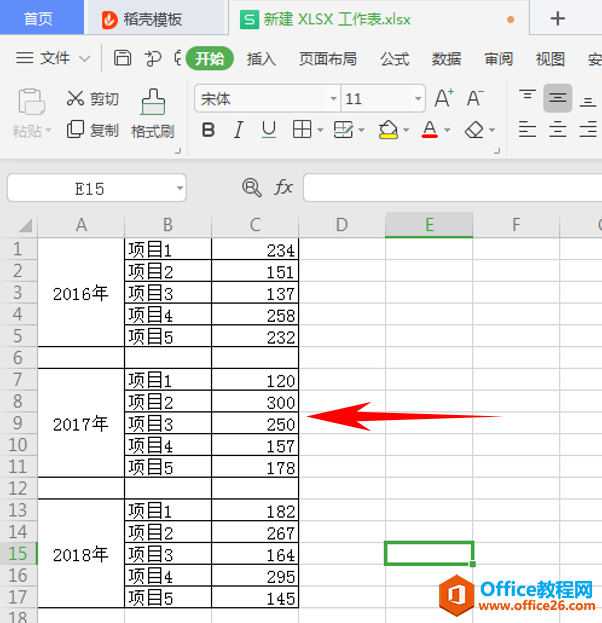Click the Copy icon
This screenshot has height=623, width=602.
[x=75, y=130]
